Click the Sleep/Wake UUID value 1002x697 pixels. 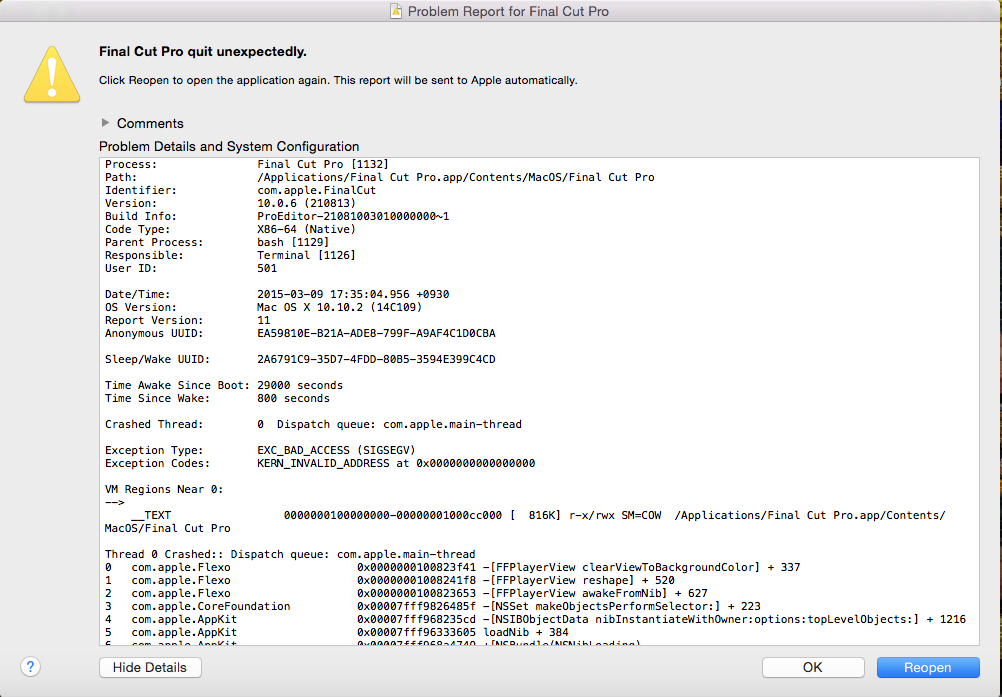(x=376, y=359)
